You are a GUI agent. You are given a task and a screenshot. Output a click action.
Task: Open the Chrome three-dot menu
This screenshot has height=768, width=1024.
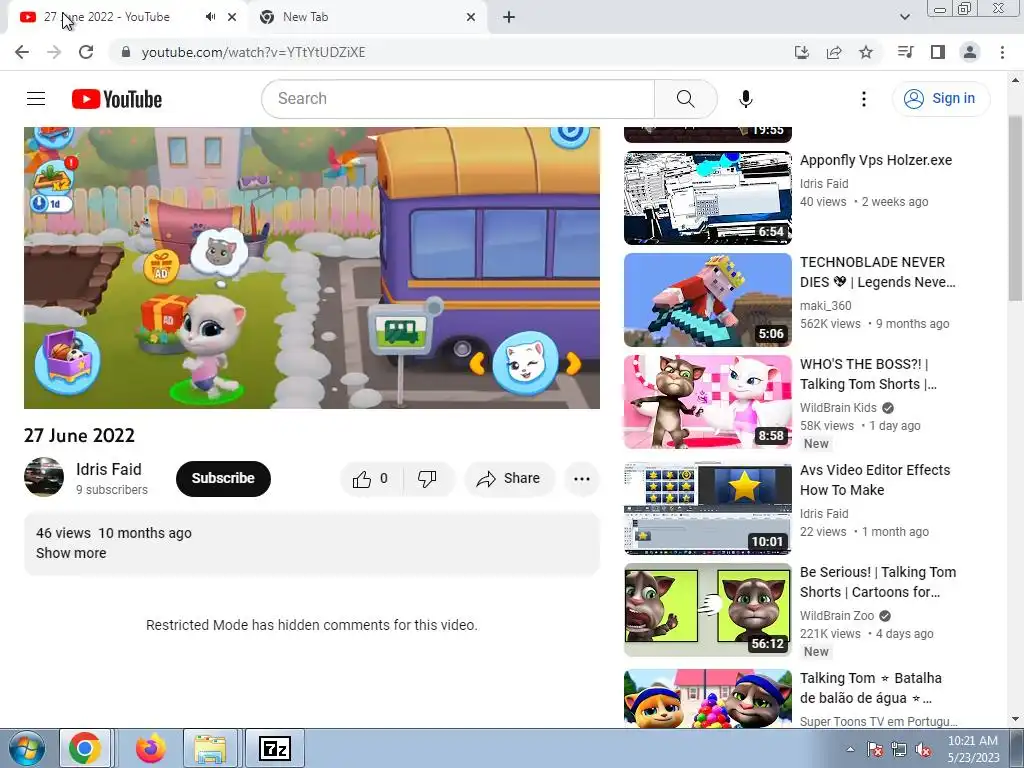click(1002, 52)
